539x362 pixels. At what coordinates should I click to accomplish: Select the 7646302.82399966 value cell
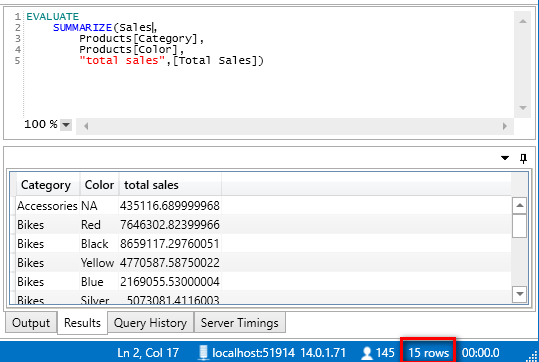pos(170,224)
